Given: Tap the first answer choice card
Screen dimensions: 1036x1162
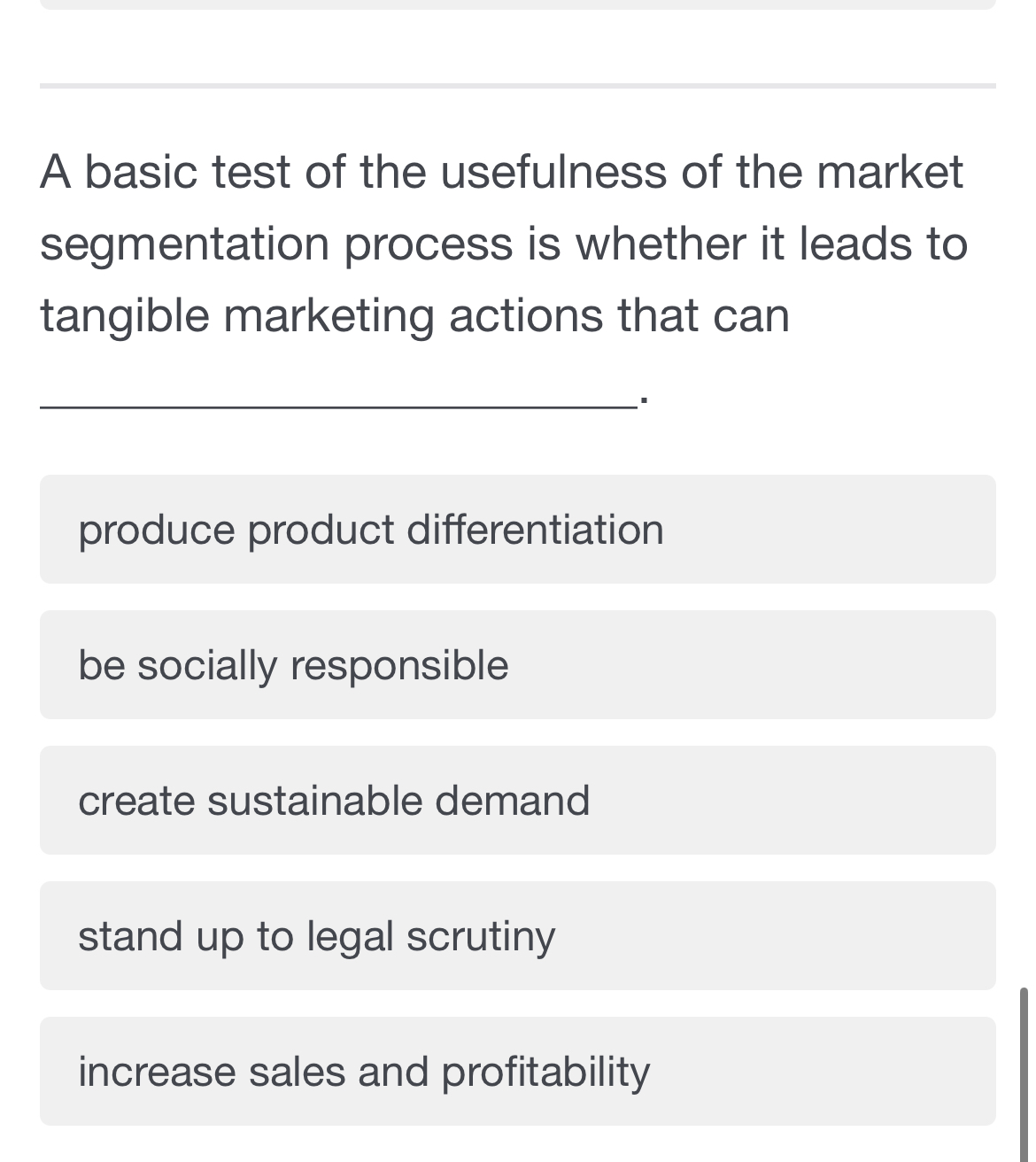Looking at the screenshot, I should pos(518,530).
